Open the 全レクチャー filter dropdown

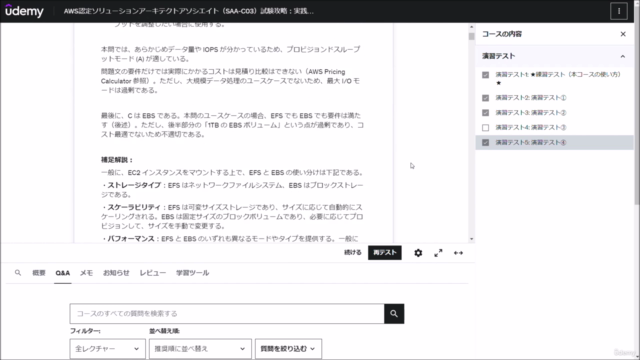coord(107,349)
